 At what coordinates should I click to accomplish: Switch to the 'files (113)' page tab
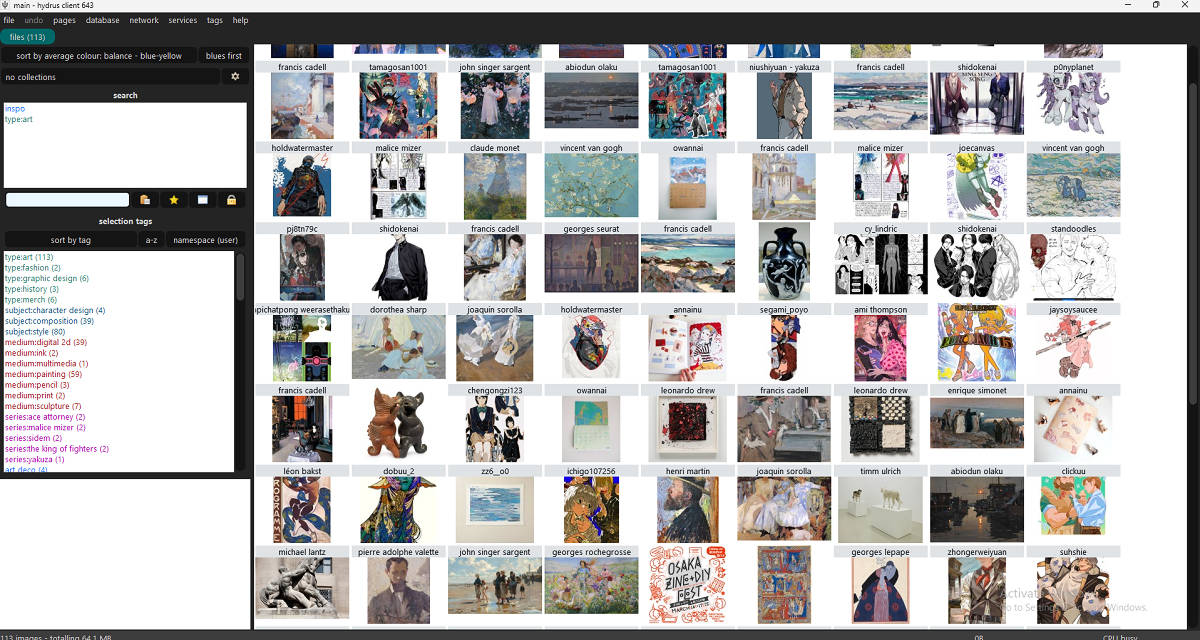tap(27, 37)
